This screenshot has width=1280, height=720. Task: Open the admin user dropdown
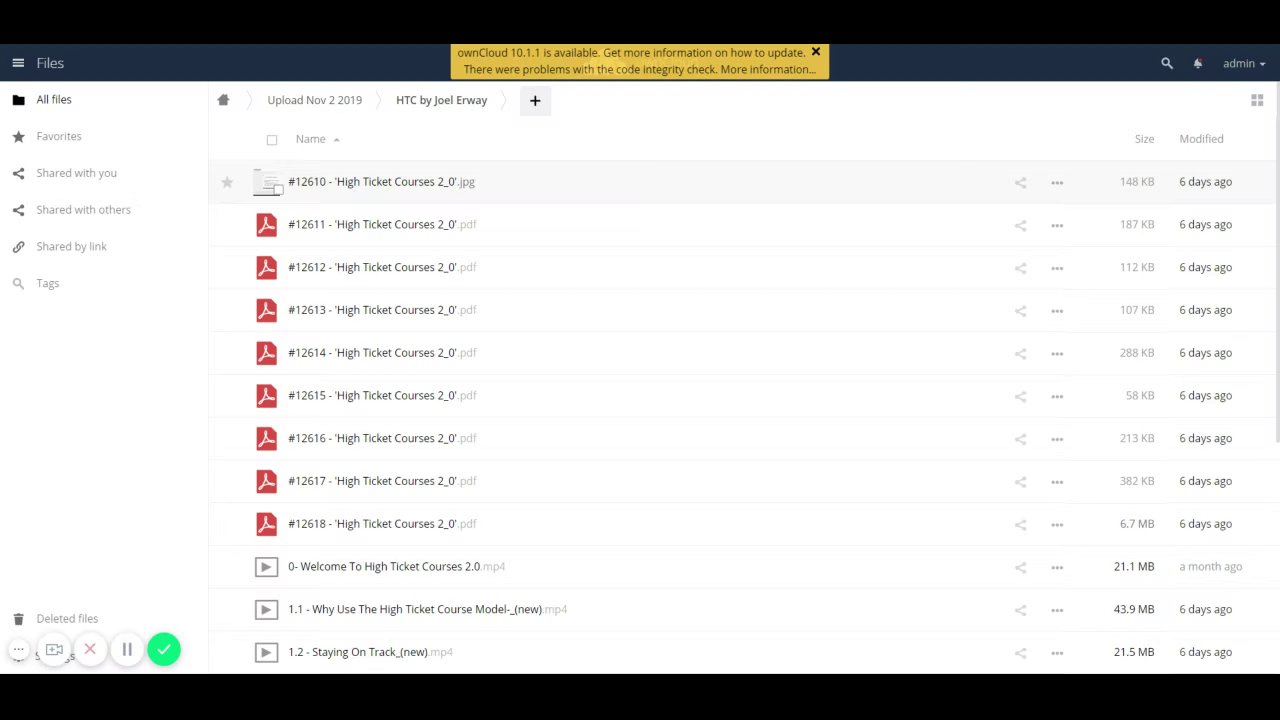(1244, 63)
